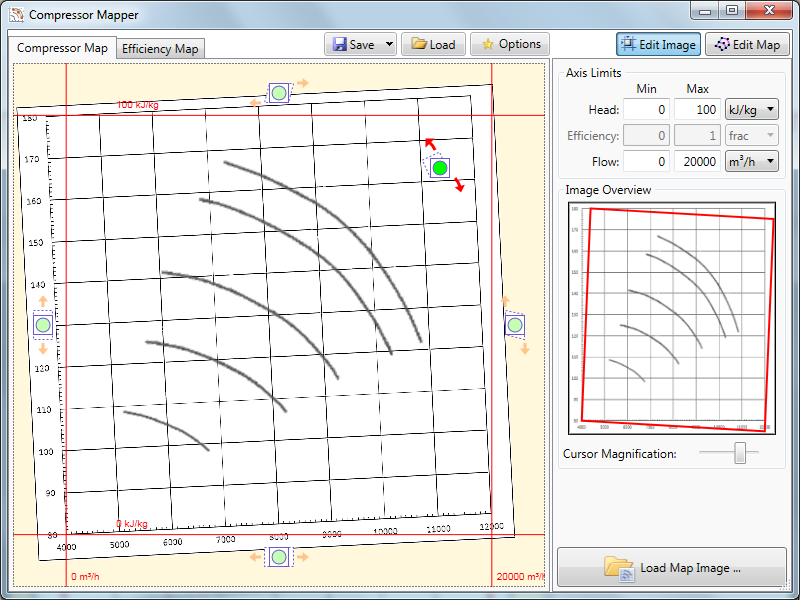Click the Compressor Mapper title bar icon
Image resolution: width=800 pixels, height=600 pixels.
pyautogui.click(x=16, y=14)
